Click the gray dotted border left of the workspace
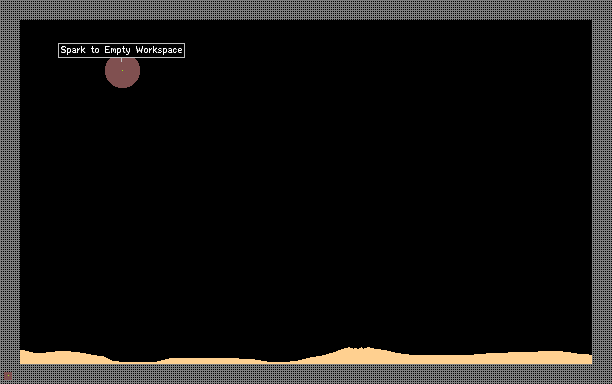This screenshot has height=384, width=612. pyautogui.click(x=10, y=192)
